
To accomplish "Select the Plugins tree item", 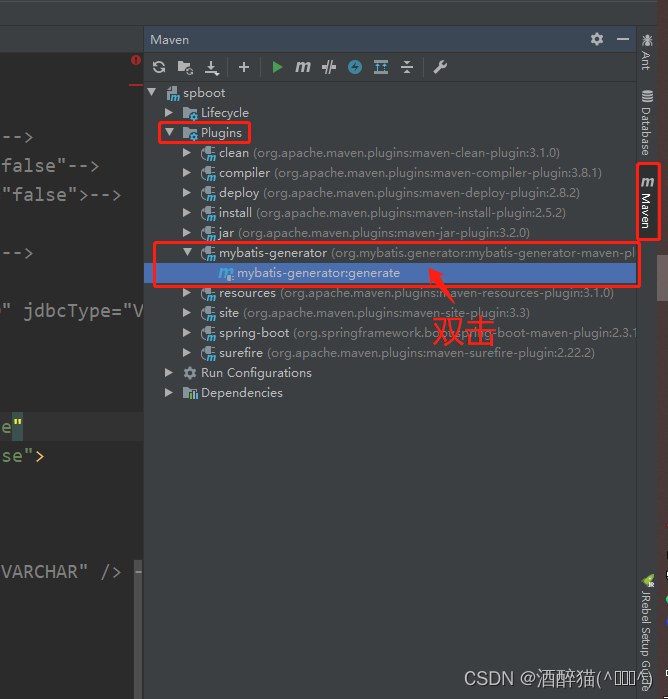I will pyautogui.click(x=221, y=133).
